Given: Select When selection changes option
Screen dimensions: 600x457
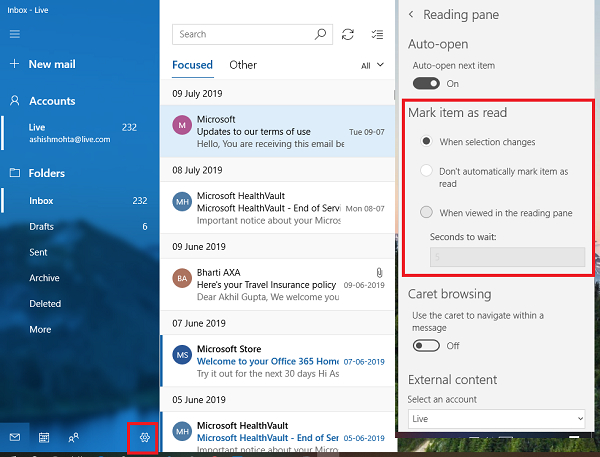Looking at the screenshot, I should (426, 141).
